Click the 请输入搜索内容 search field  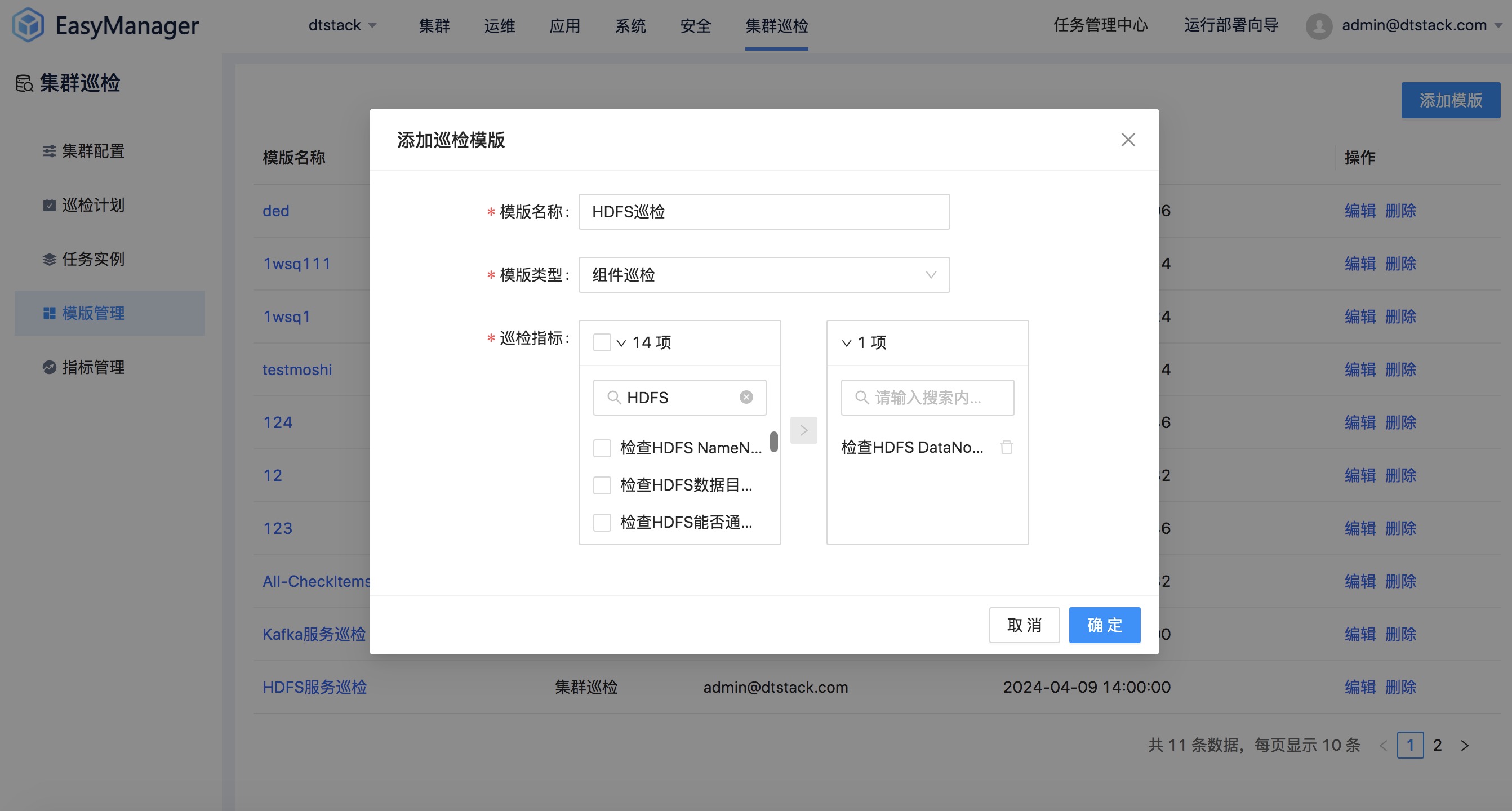927,397
